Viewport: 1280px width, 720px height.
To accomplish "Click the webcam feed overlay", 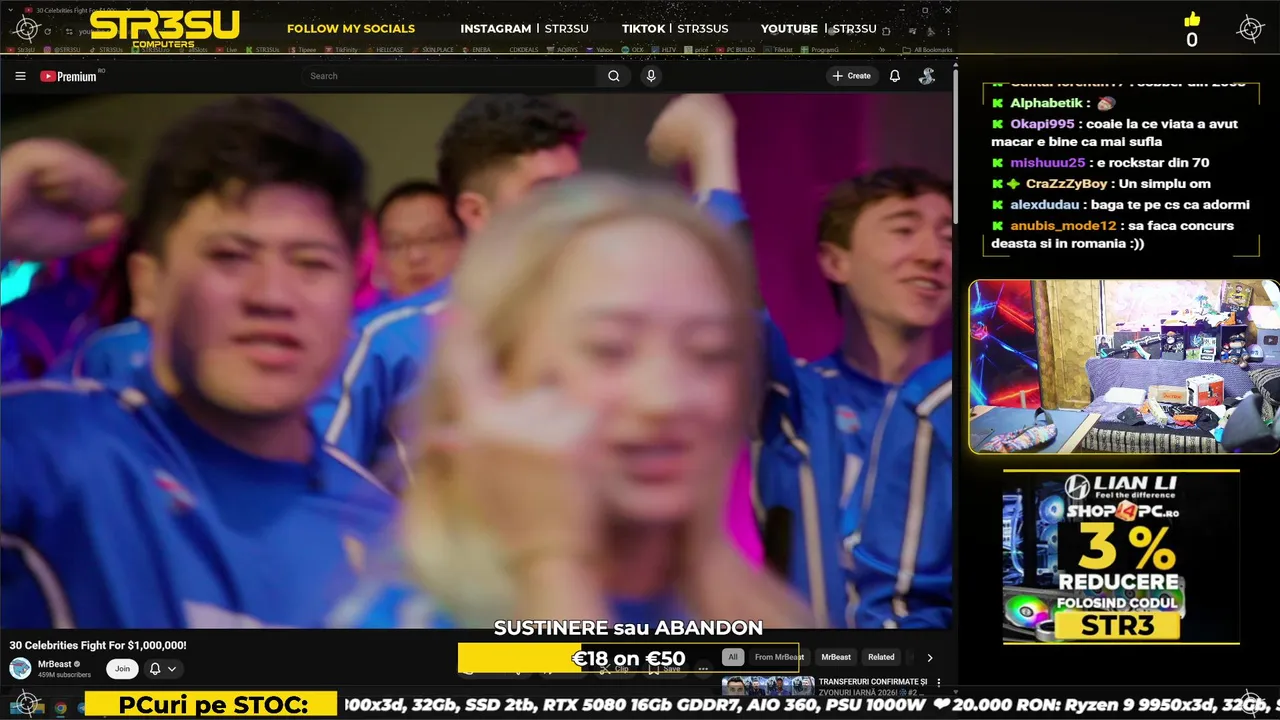I will coord(1124,366).
